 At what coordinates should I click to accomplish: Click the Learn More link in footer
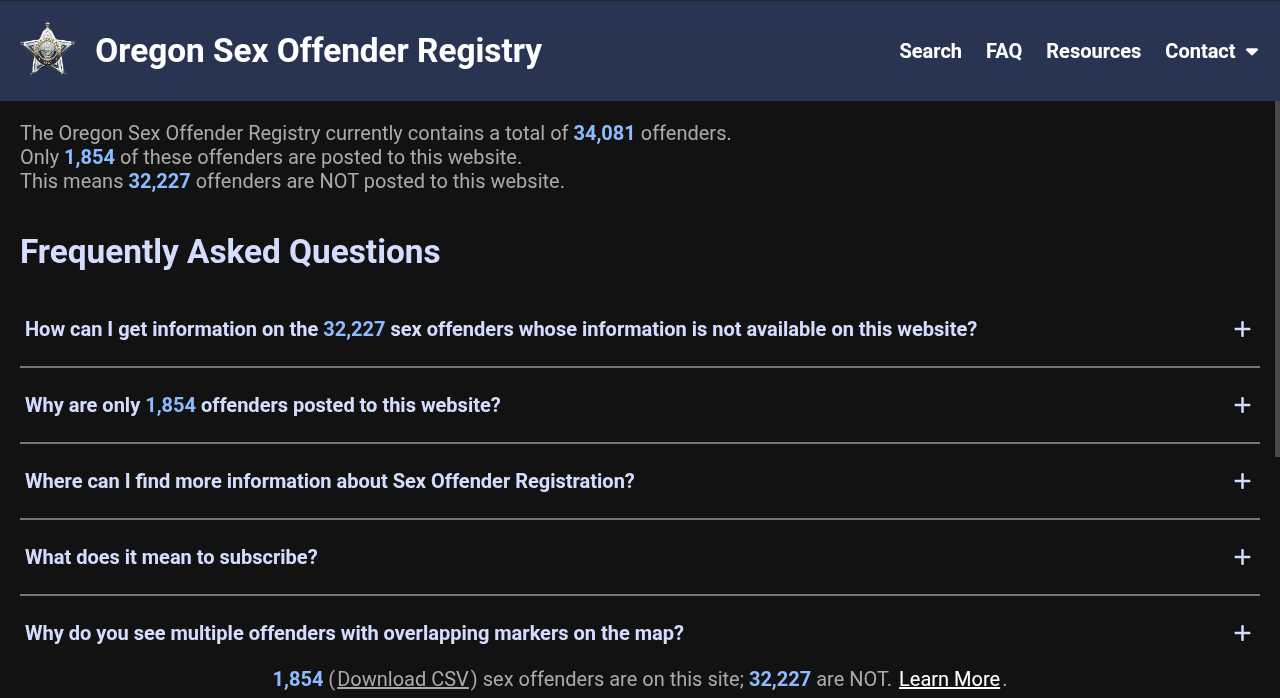tap(949, 679)
